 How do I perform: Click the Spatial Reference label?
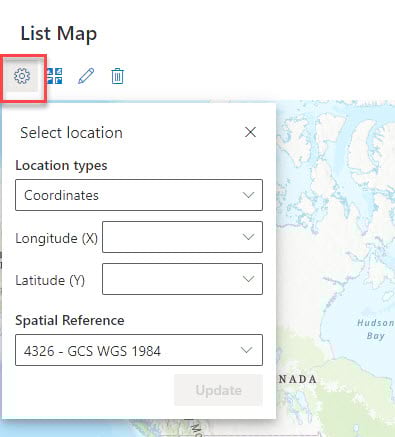[x=70, y=320]
